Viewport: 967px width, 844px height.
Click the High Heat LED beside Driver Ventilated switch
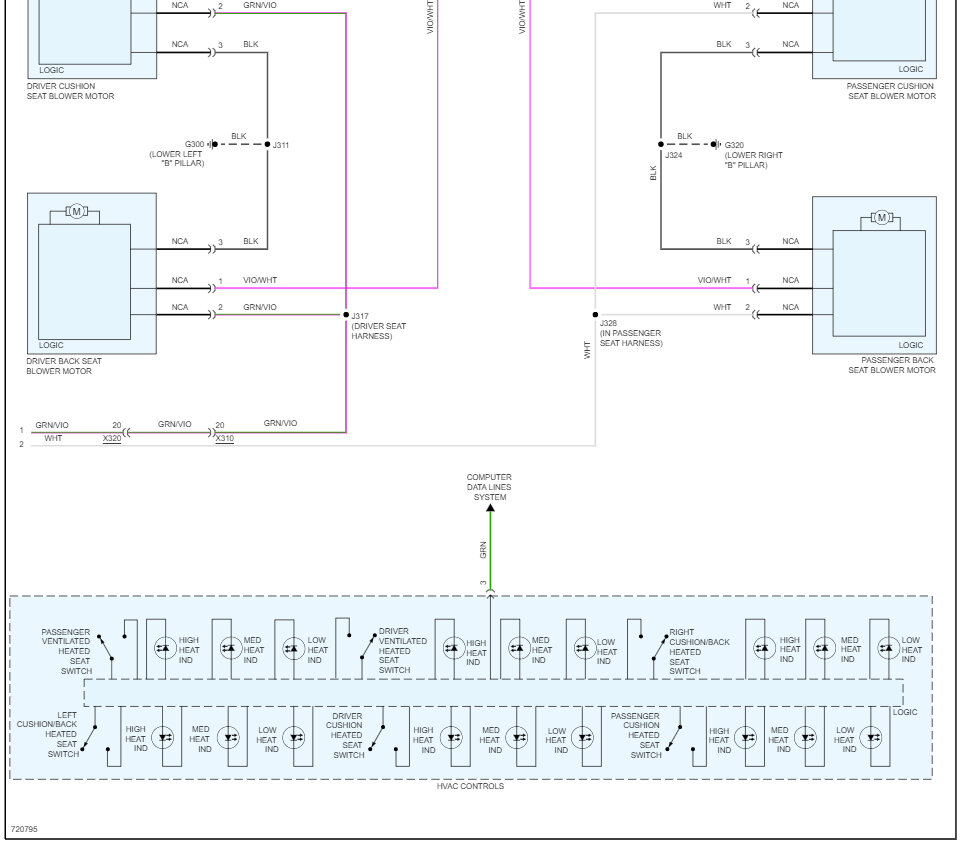pyautogui.click(x=454, y=648)
